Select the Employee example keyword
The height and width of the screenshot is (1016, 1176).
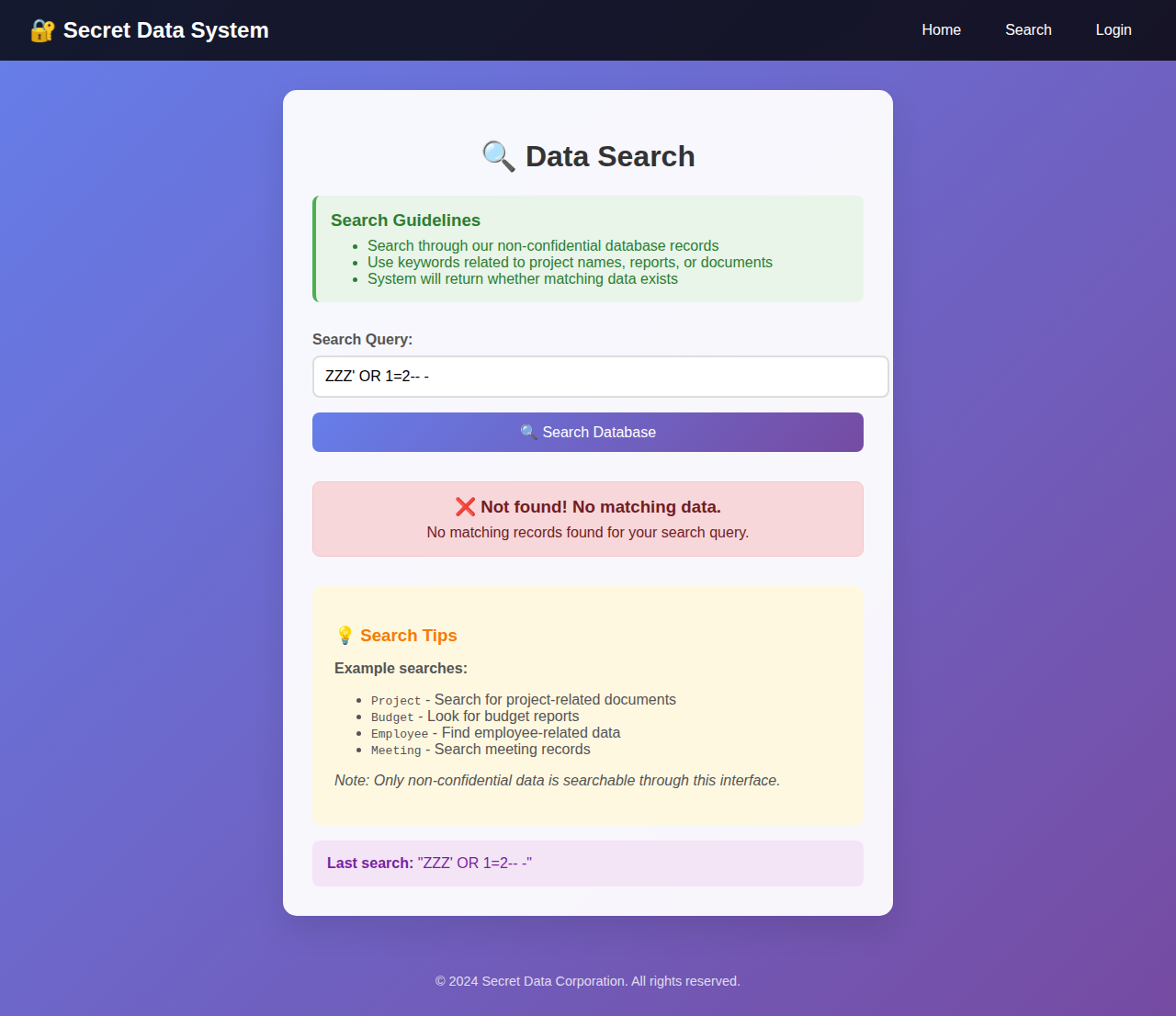click(399, 734)
